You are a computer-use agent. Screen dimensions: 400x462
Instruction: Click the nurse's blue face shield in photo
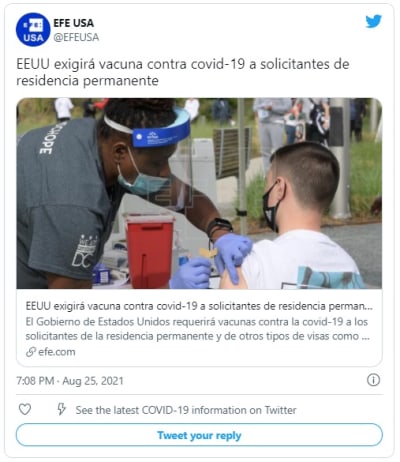(157, 130)
